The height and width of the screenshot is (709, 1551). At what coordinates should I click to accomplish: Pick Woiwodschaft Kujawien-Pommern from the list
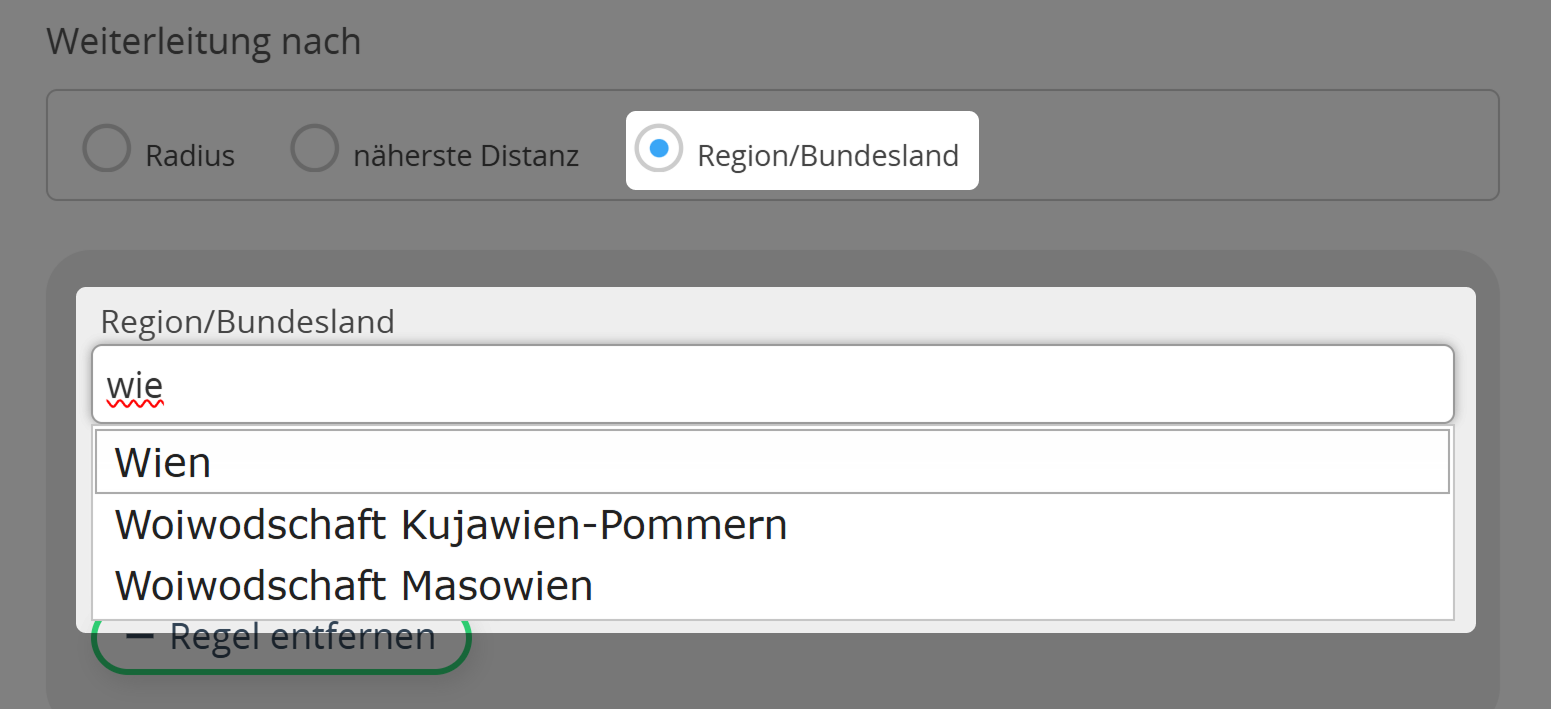click(x=451, y=523)
